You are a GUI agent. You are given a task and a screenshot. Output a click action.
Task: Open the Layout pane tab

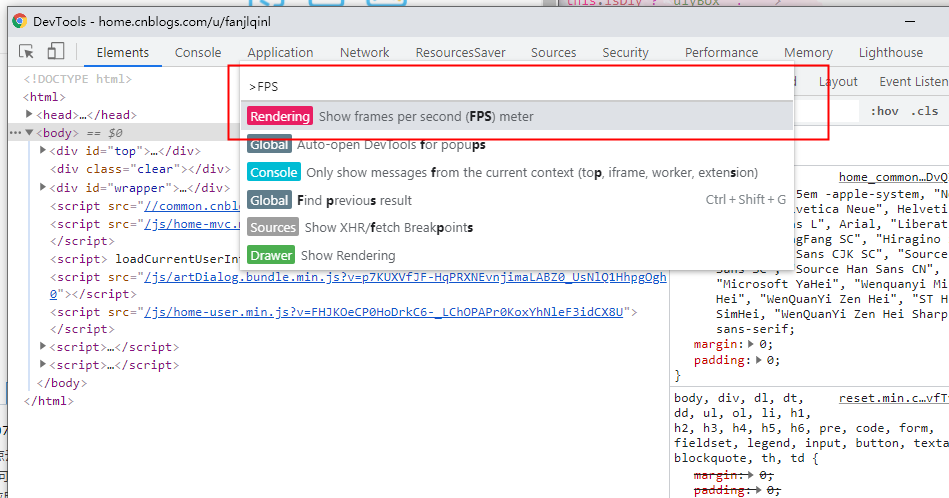tap(838, 82)
